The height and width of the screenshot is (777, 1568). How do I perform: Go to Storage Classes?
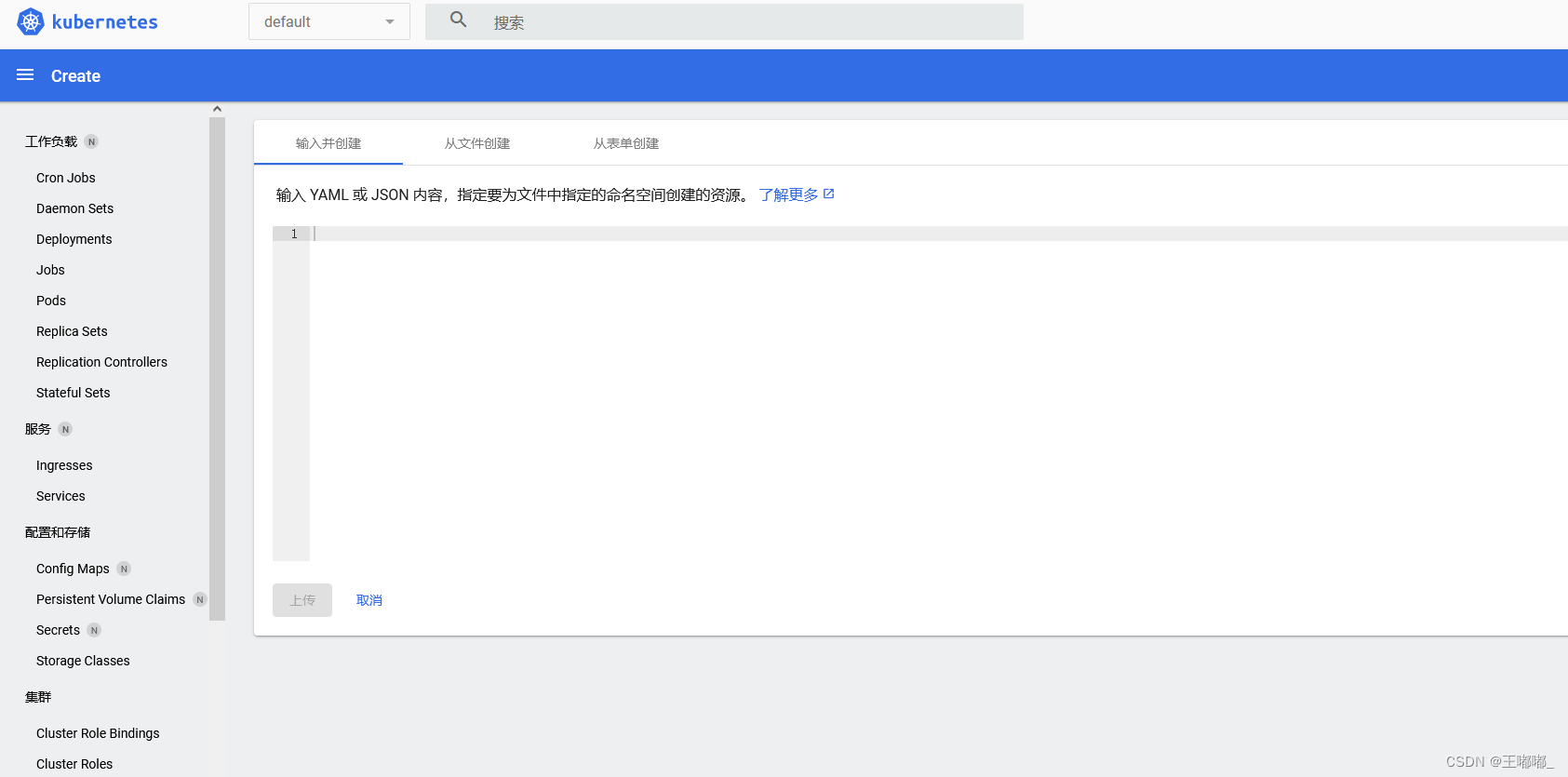click(x=83, y=661)
